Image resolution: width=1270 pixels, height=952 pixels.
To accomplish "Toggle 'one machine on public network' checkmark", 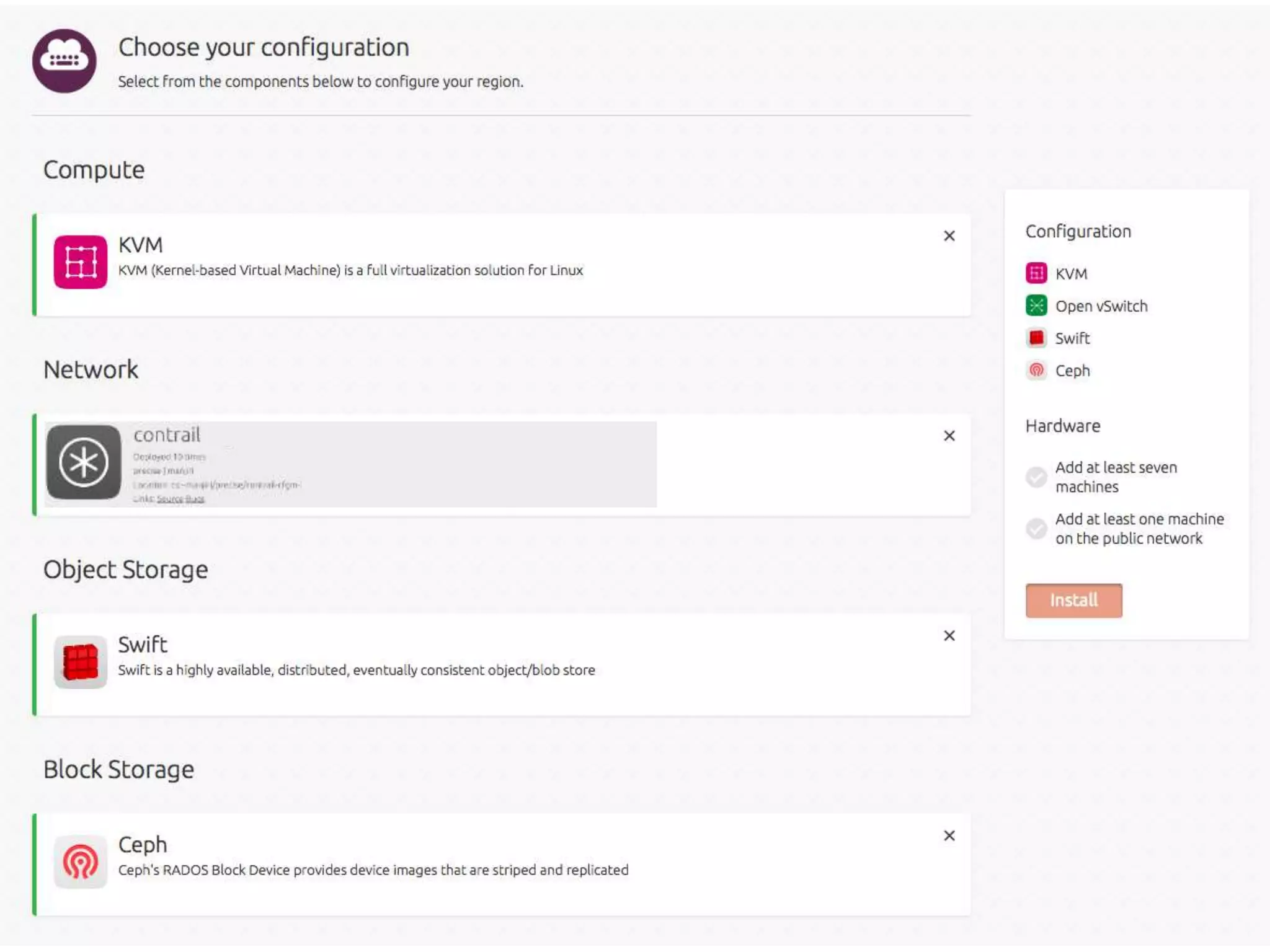I will click(x=1036, y=528).
